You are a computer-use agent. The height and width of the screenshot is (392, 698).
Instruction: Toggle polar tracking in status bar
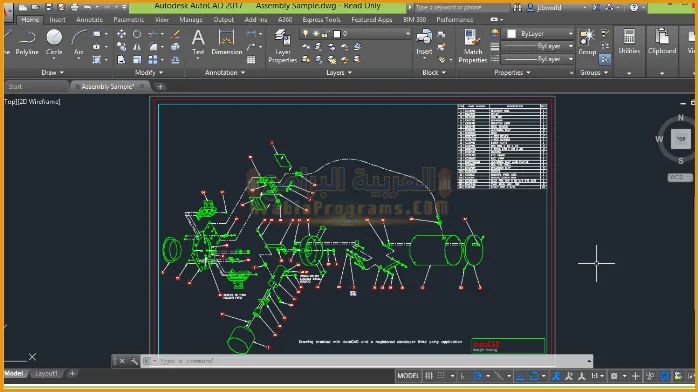click(x=477, y=376)
